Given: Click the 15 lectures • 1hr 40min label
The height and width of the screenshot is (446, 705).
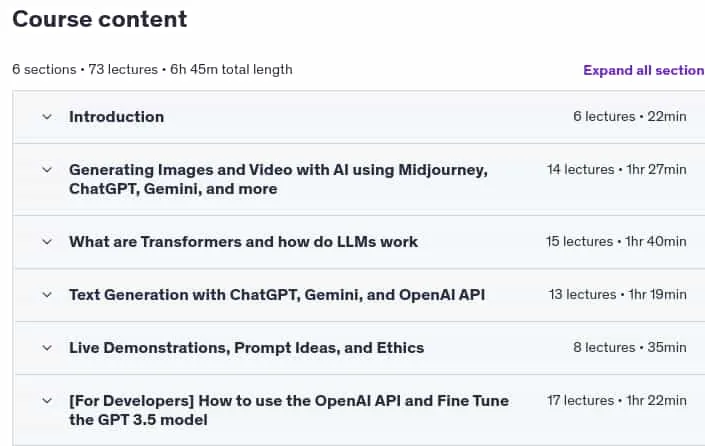Looking at the screenshot, I should point(616,241).
